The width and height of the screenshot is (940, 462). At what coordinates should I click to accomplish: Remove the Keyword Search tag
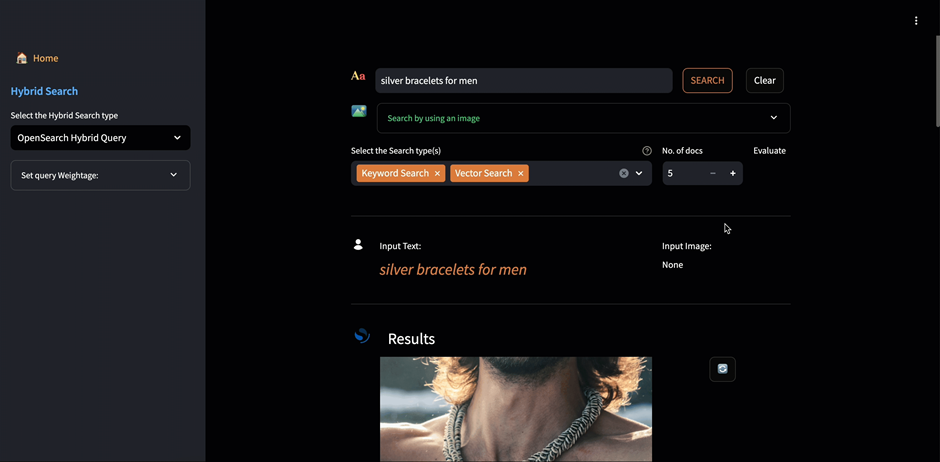coord(437,173)
